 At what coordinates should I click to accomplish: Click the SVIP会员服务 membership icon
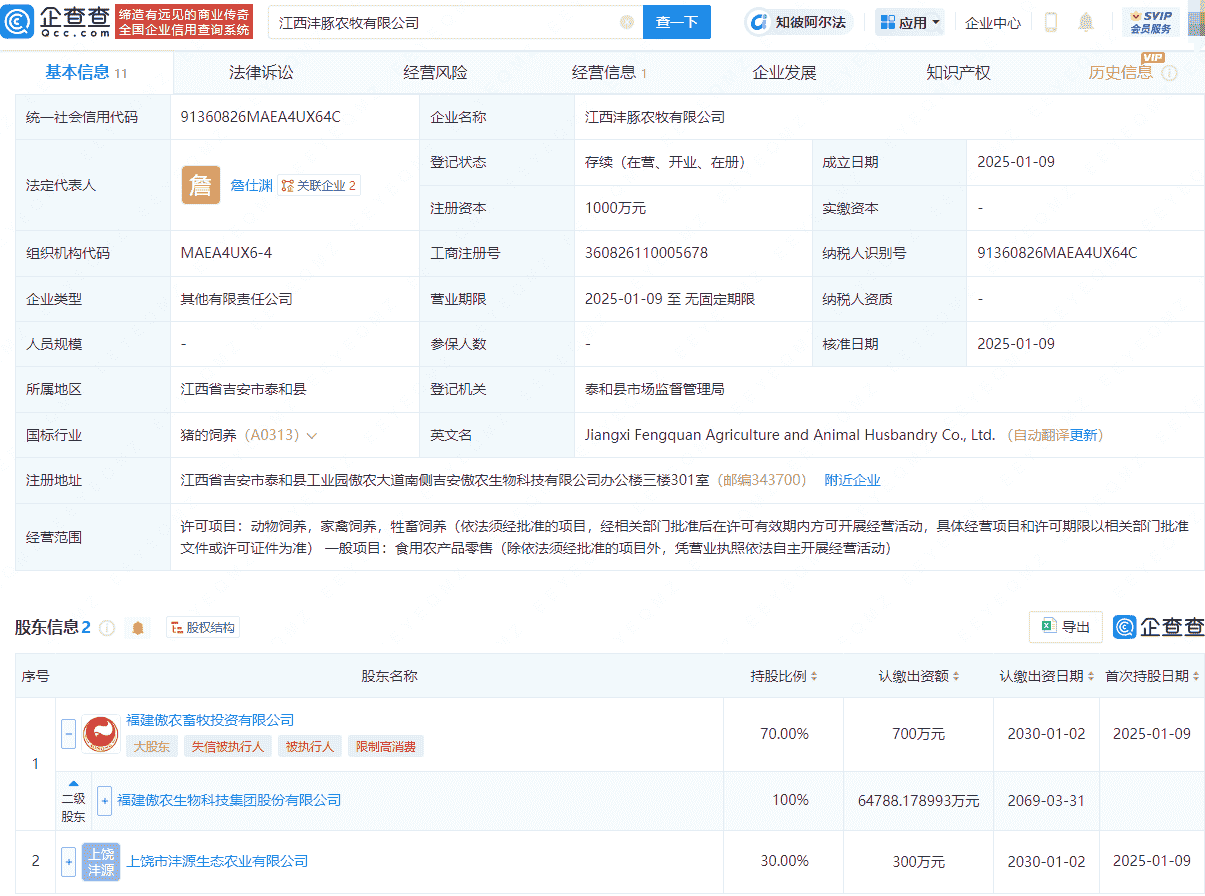(x=1152, y=20)
